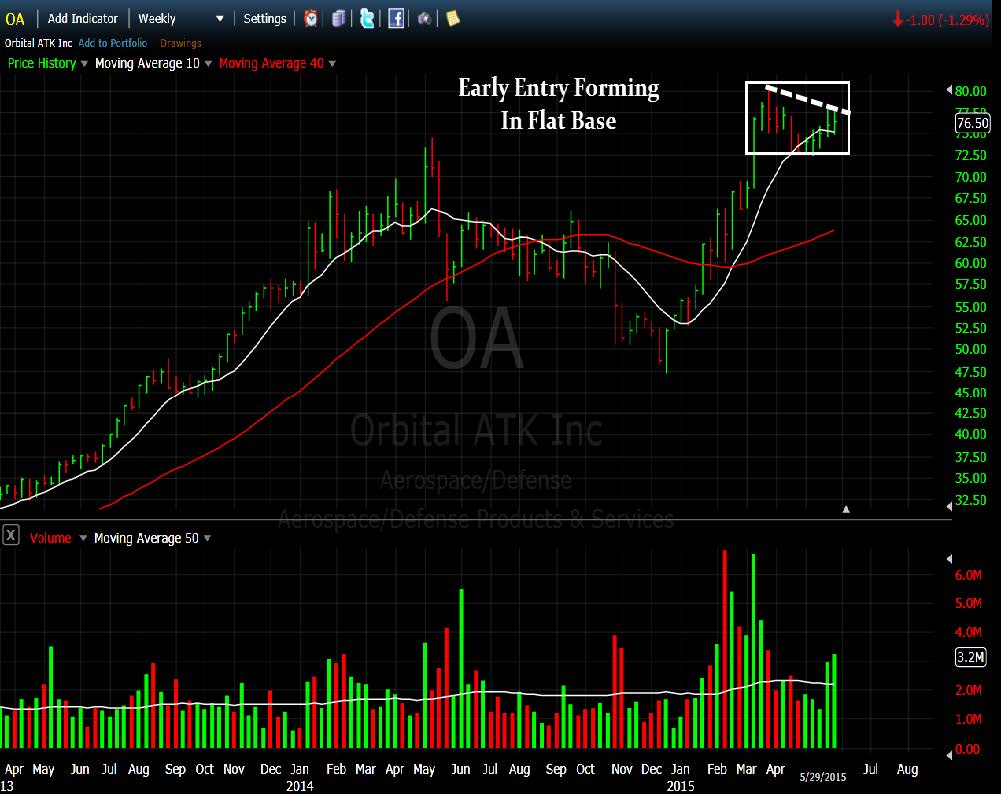The width and height of the screenshot is (1001, 794).
Task: Click arrow beside 32.50 on price axis
Action: 949,506
